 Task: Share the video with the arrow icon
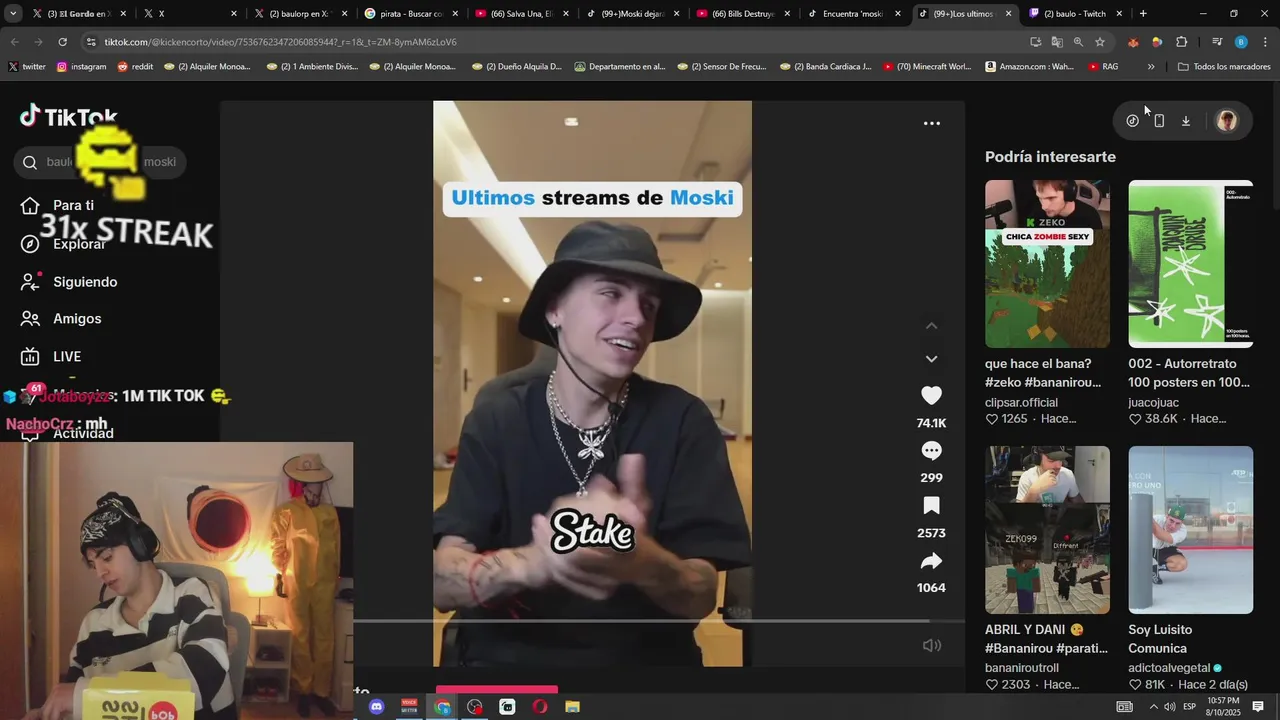pyautogui.click(x=931, y=561)
